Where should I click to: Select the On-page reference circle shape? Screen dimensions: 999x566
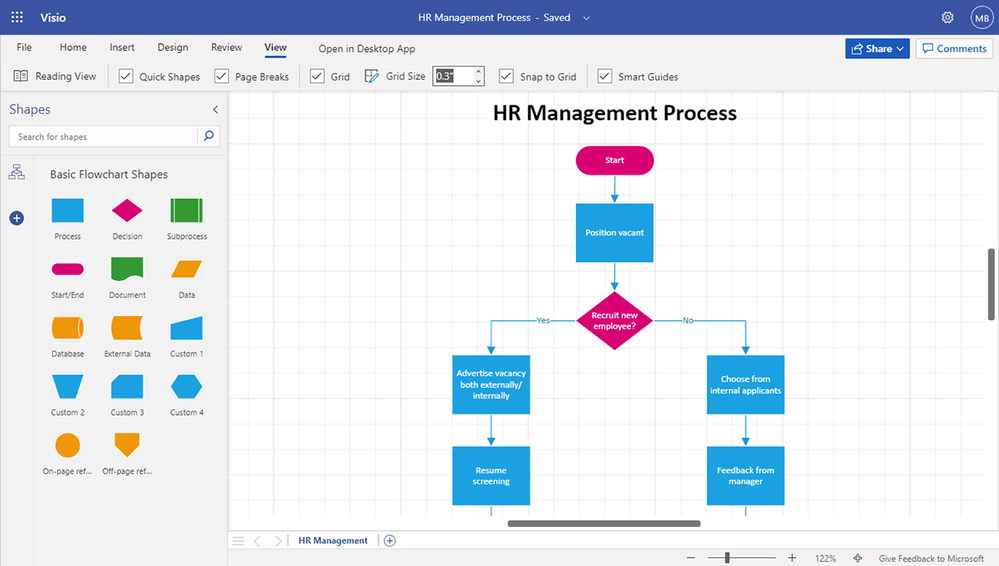(x=68, y=445)
